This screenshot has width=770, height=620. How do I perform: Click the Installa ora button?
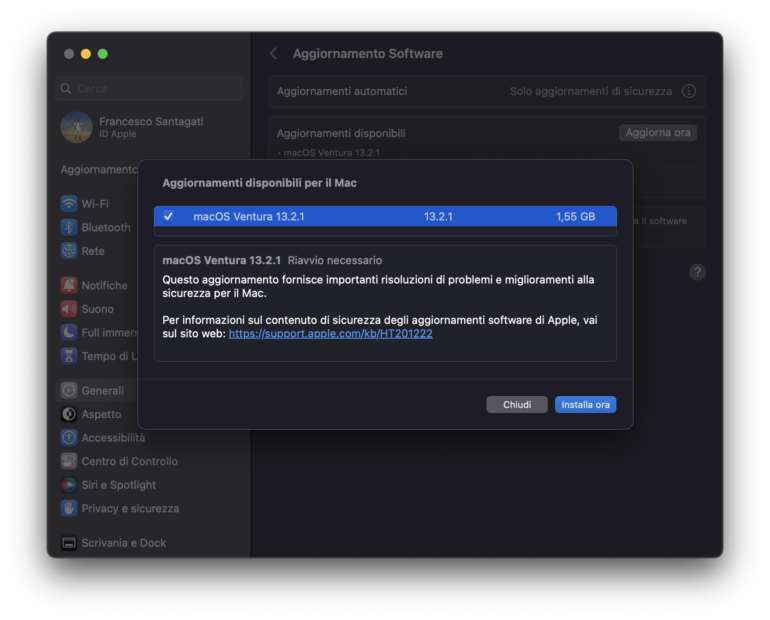585,404
